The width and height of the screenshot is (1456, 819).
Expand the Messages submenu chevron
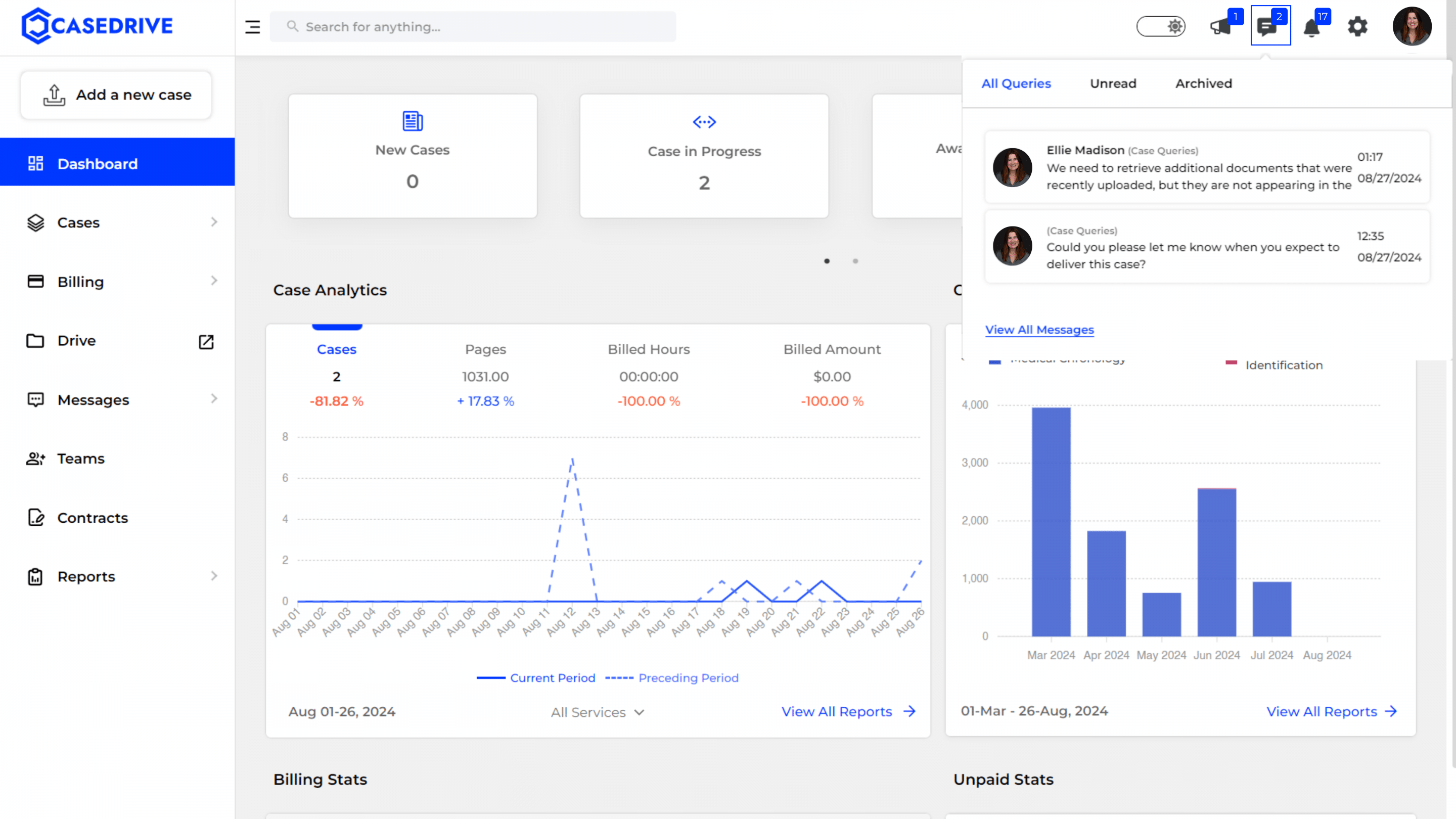214,399
